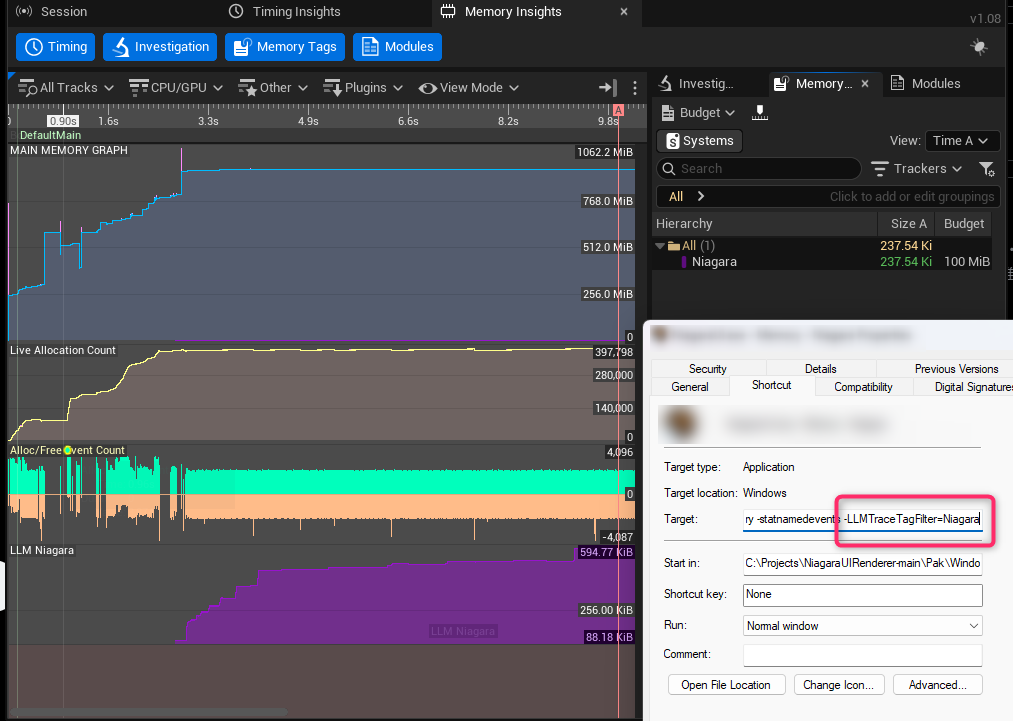The width and height of the screenshot is (1013, 721).
Task: Close the Memory... panel tab
Action: [x=865, y=83]
